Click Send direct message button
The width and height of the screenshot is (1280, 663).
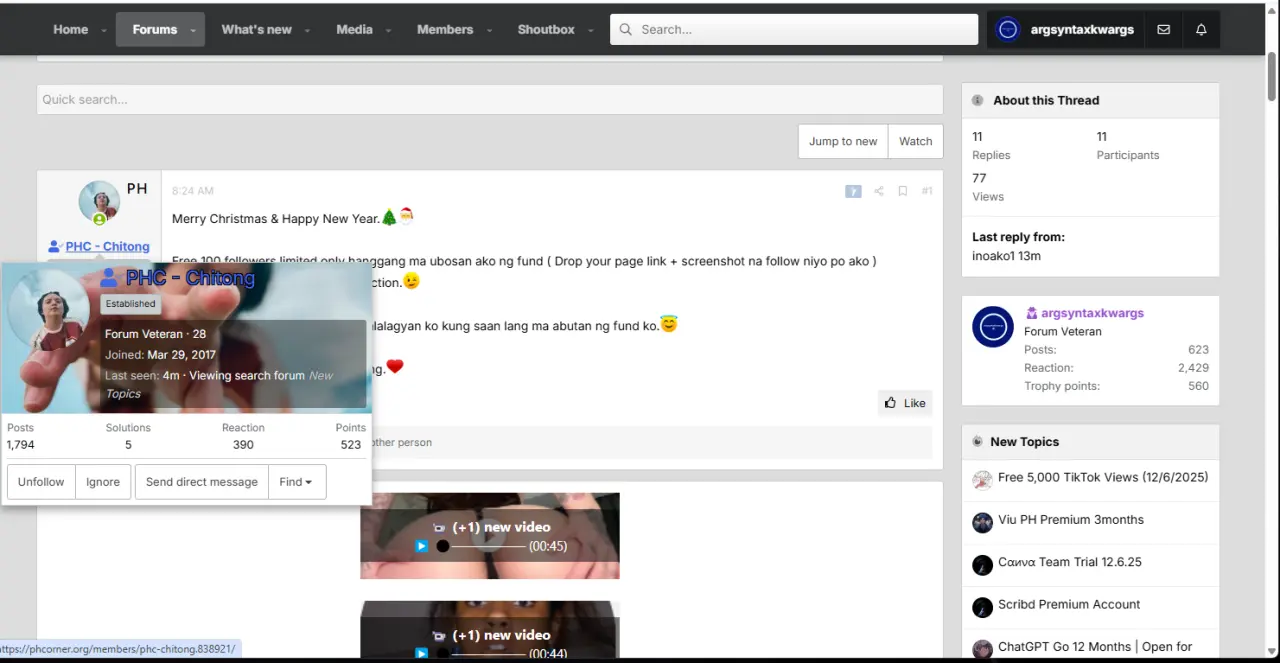click(x=202, y=482)
